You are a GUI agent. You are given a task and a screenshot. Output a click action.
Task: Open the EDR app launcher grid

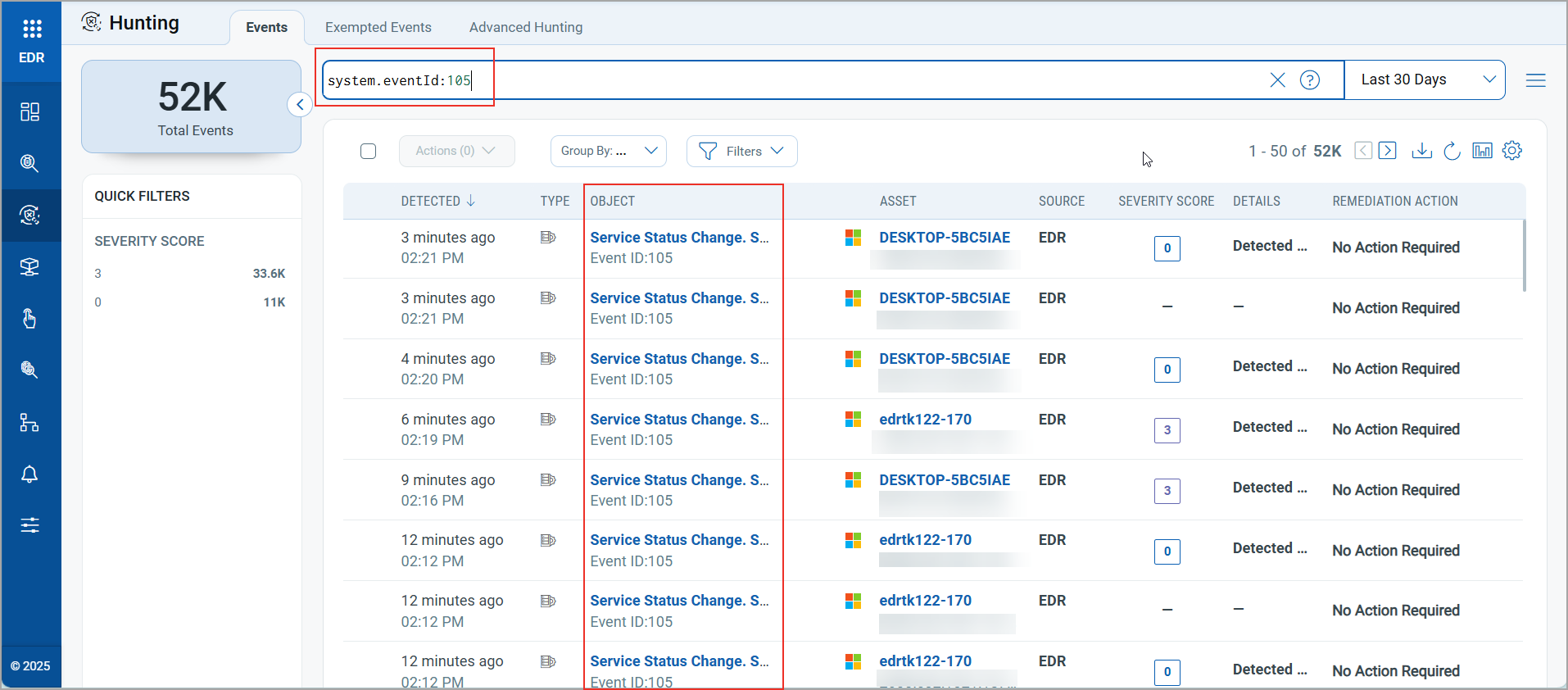32,30
